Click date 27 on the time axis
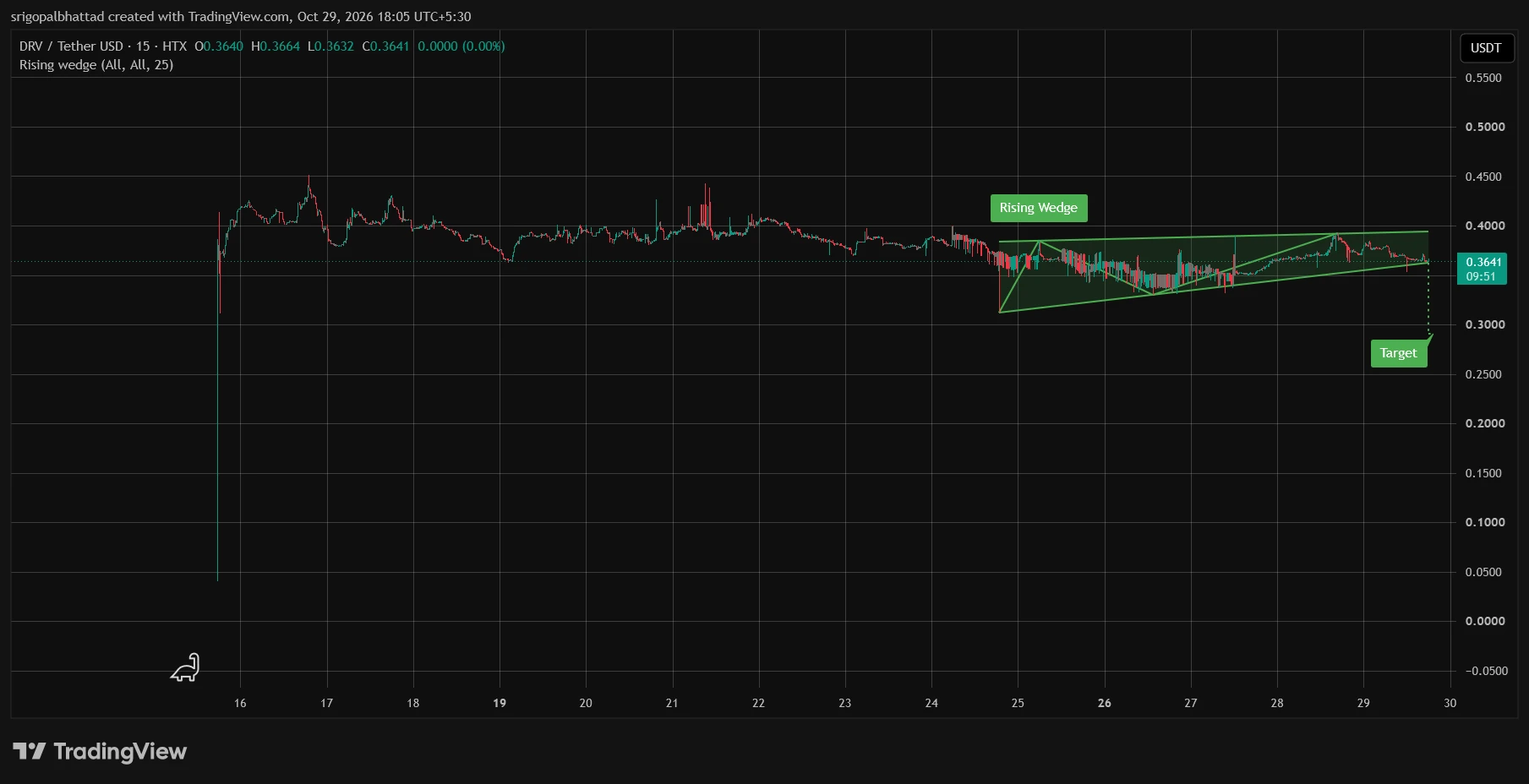This screenshot has height=784, width=1529. pyautogui.click(x=1191, y=703)
